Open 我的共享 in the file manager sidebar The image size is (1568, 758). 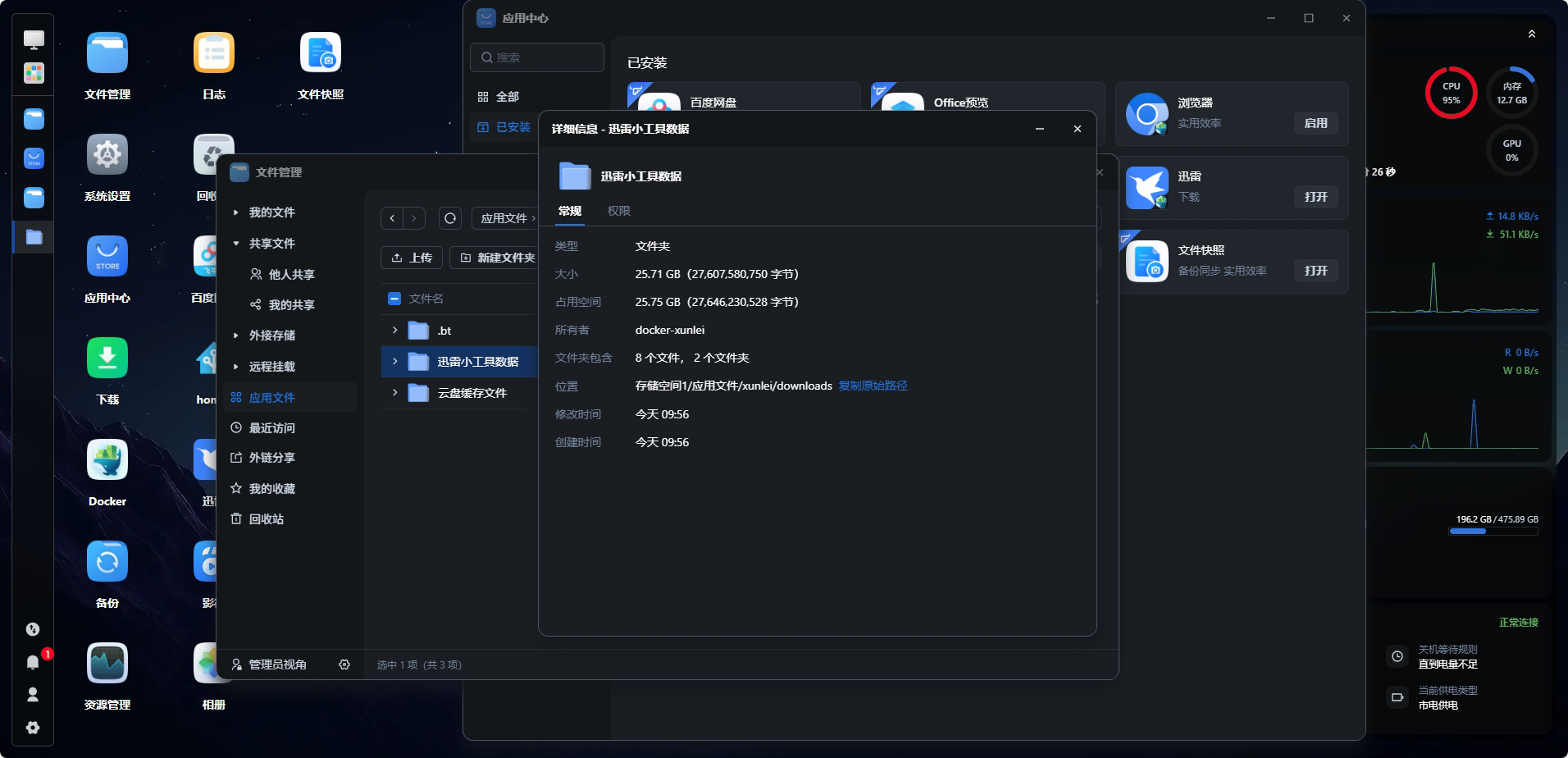click(x=290, y=305)
